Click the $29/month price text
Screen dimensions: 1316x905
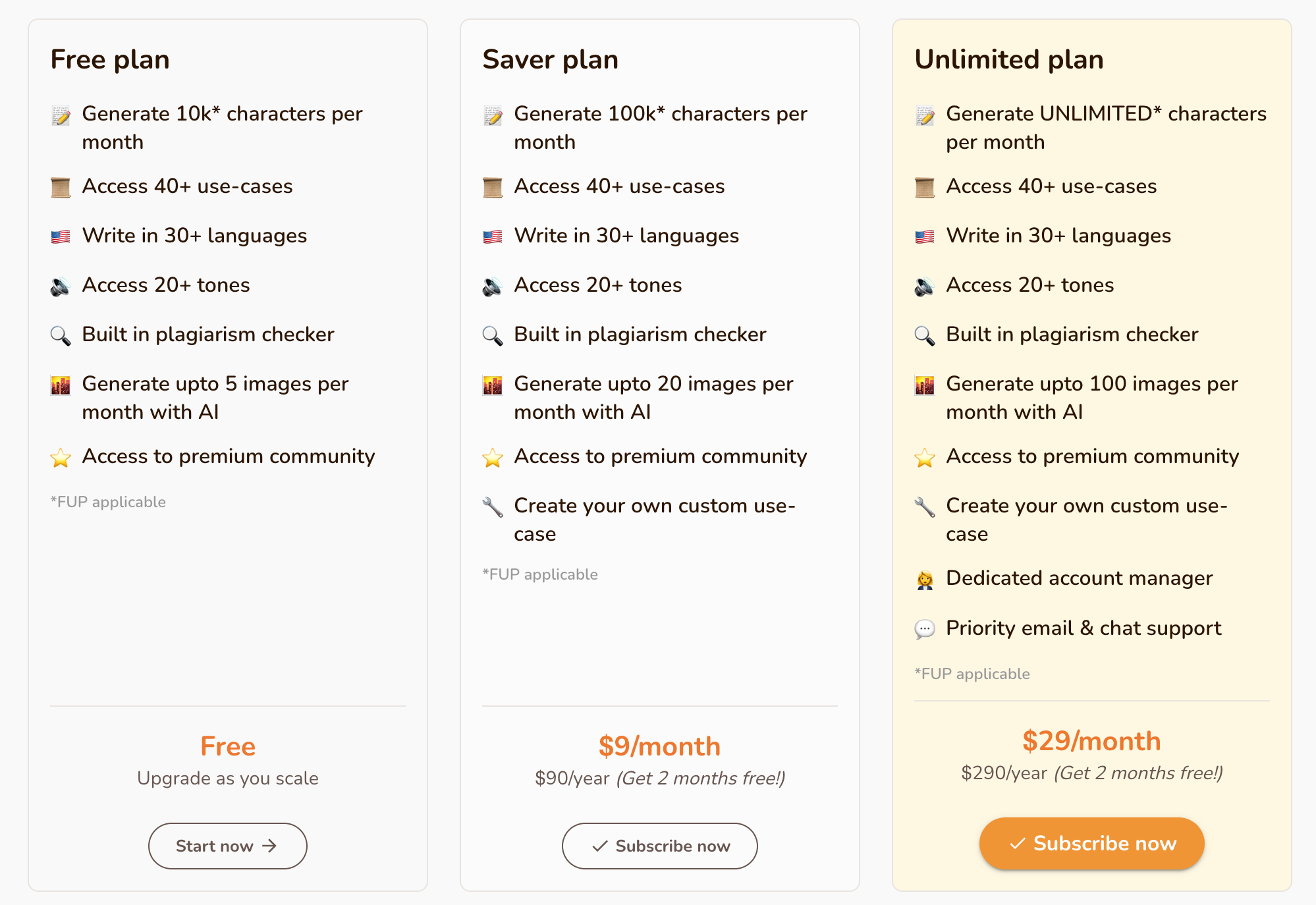(1091, 741)
